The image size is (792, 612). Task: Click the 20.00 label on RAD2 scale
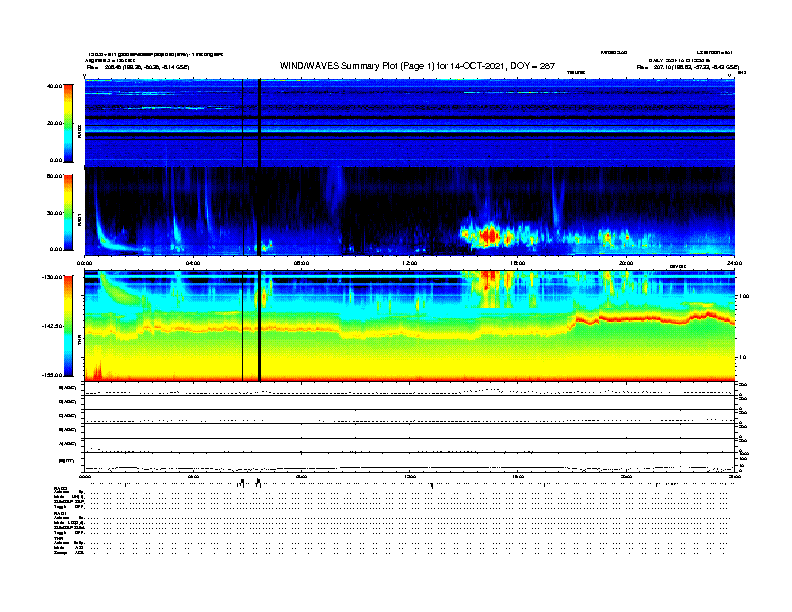[x=55, y=123]
